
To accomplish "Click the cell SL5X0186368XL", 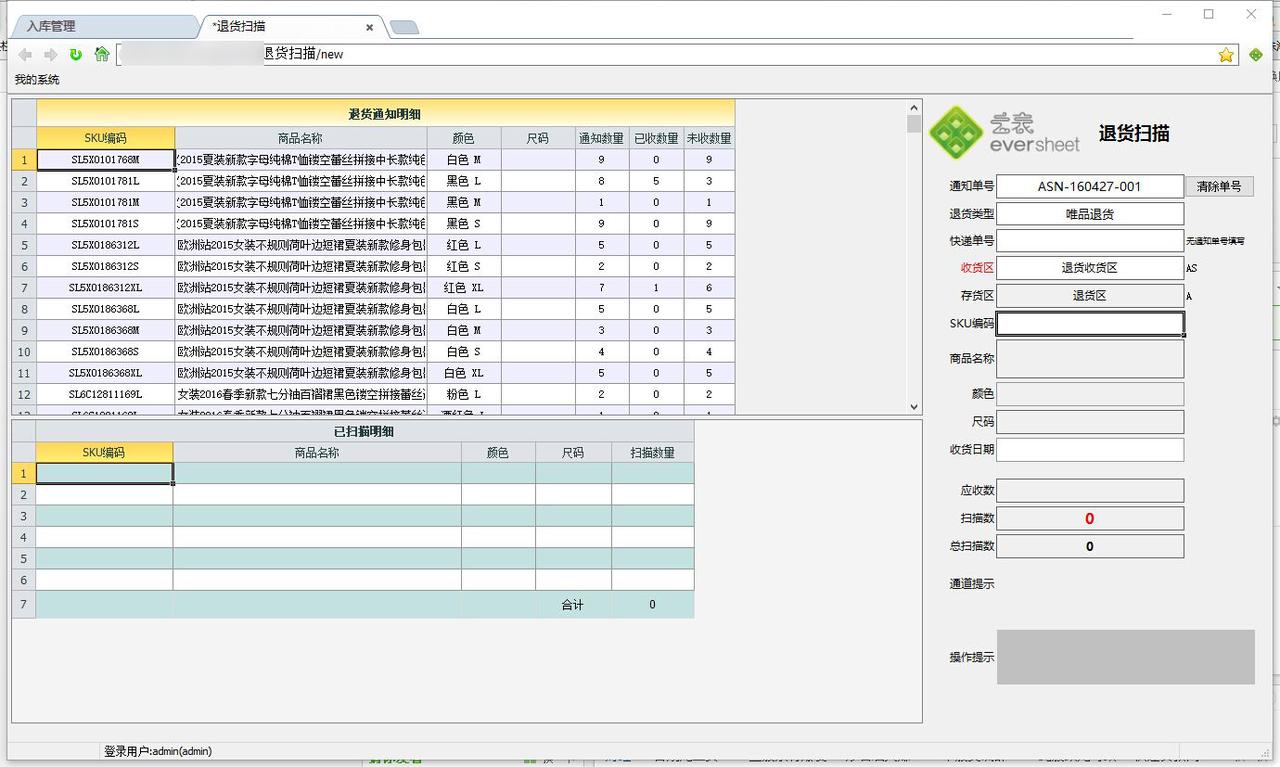I will 106,373.
